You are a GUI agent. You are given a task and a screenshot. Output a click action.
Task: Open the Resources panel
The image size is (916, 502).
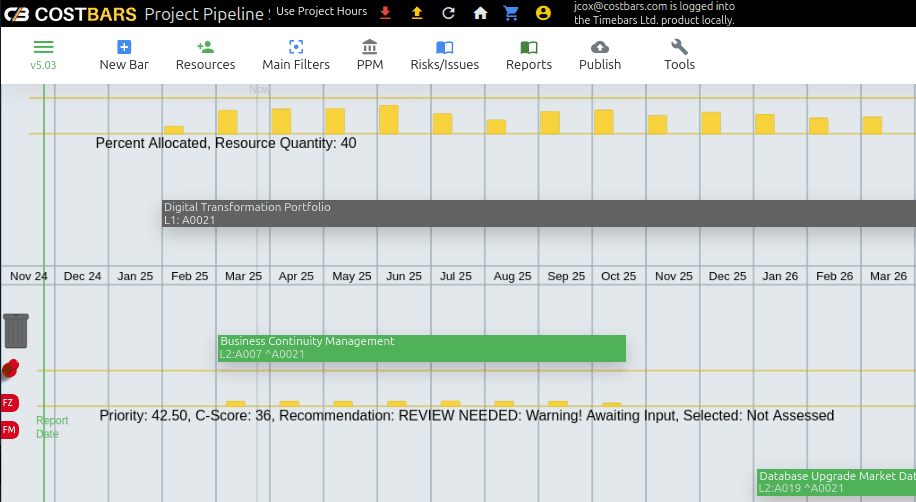coord(206,56)
